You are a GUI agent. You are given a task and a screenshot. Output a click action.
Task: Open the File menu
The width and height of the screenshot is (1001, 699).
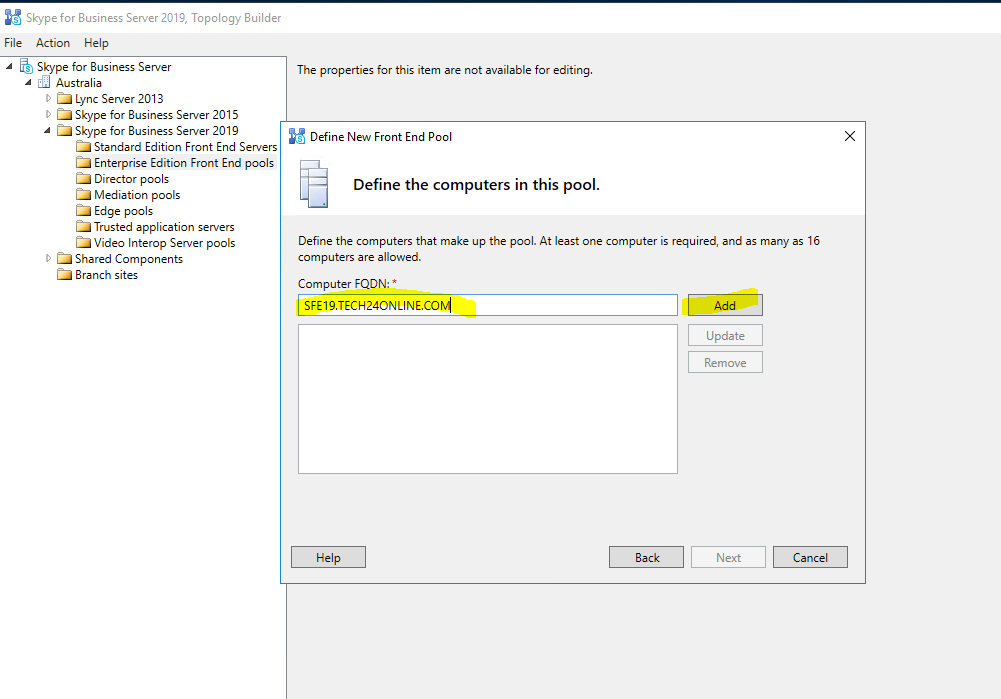coord(13,43)
